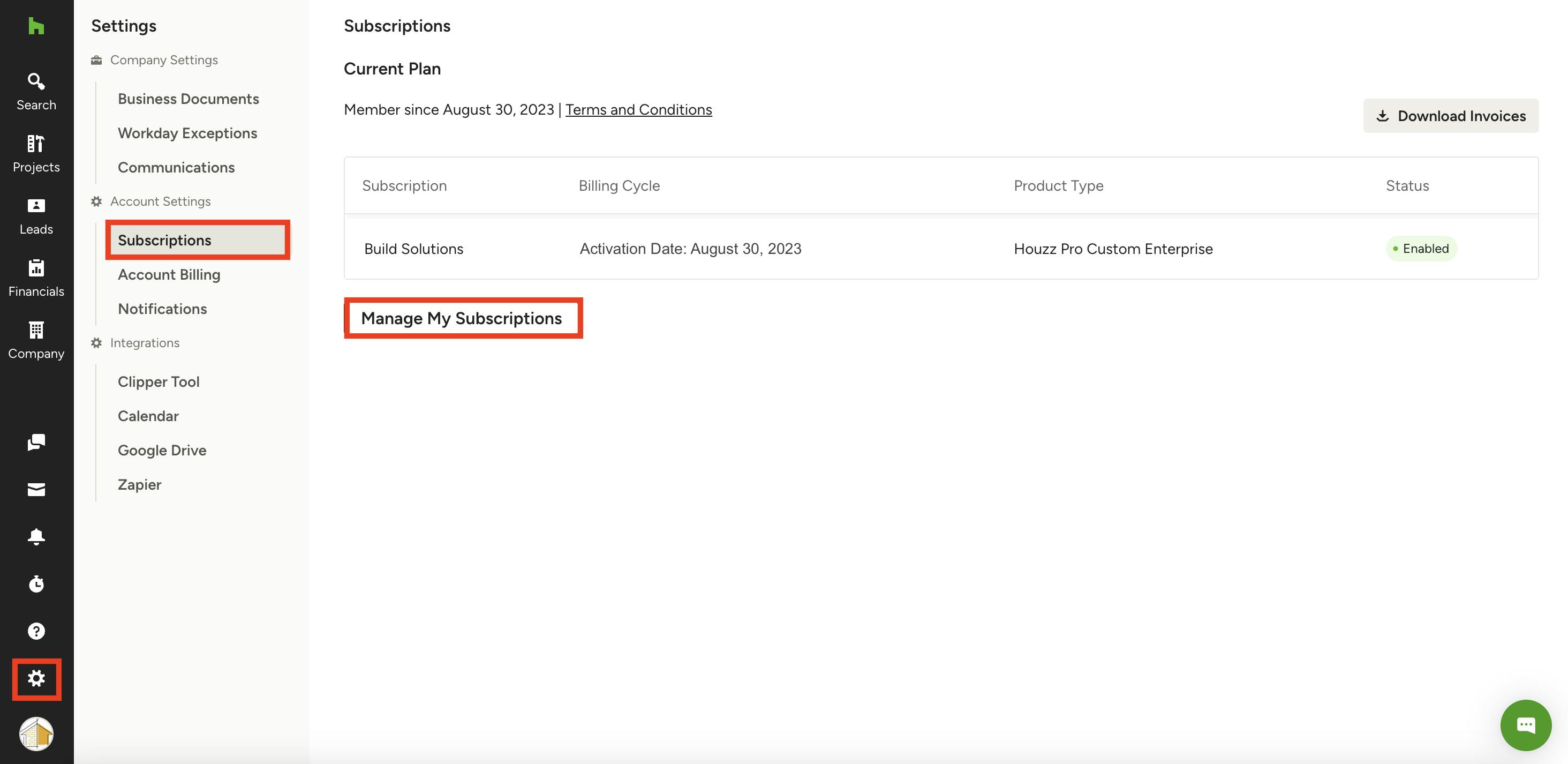Click the Product Type column header
The image size is (1568, 764).
tap(1059, 186)
